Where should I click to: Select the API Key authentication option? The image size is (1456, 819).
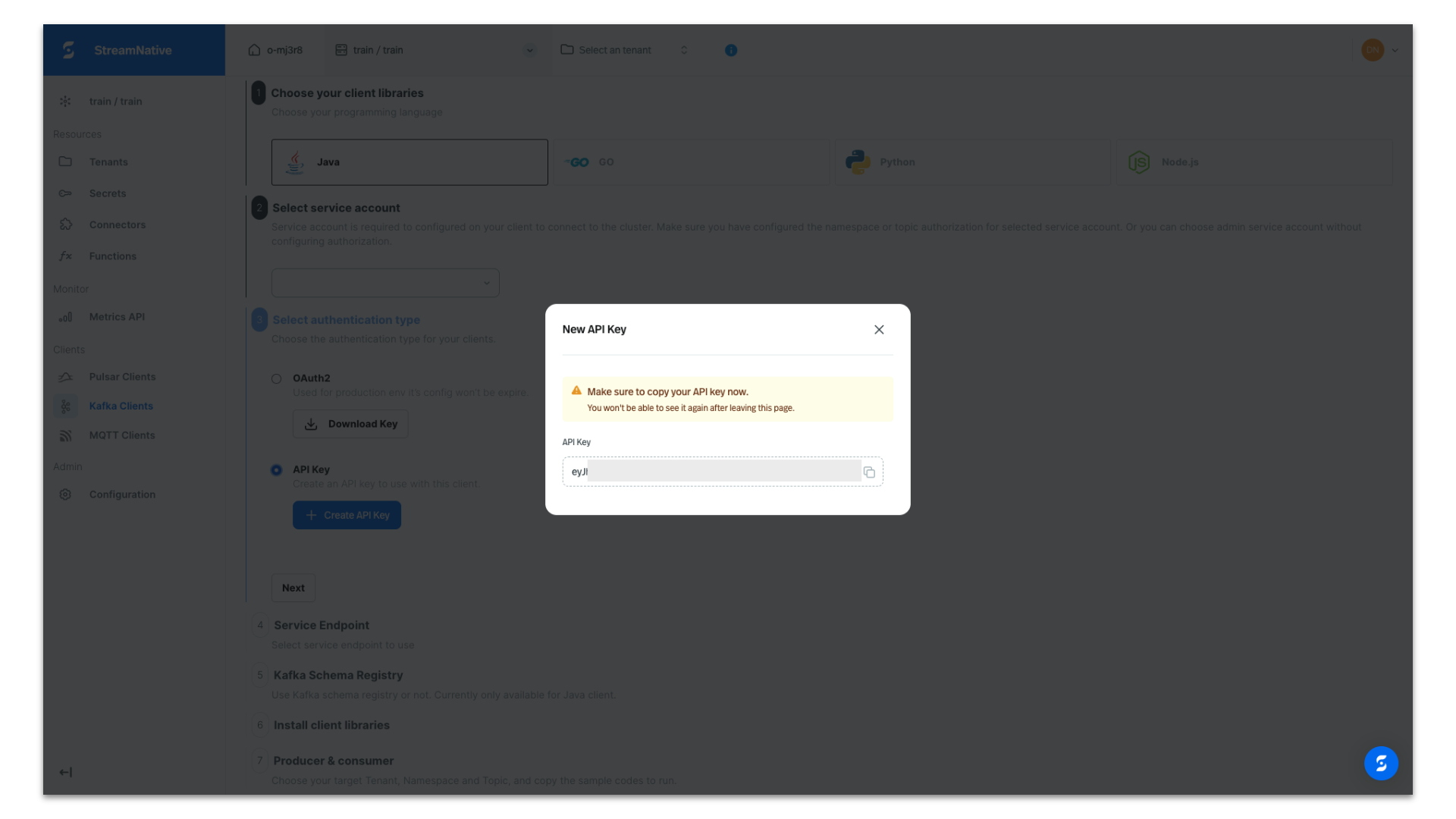[x=276, y=470]
